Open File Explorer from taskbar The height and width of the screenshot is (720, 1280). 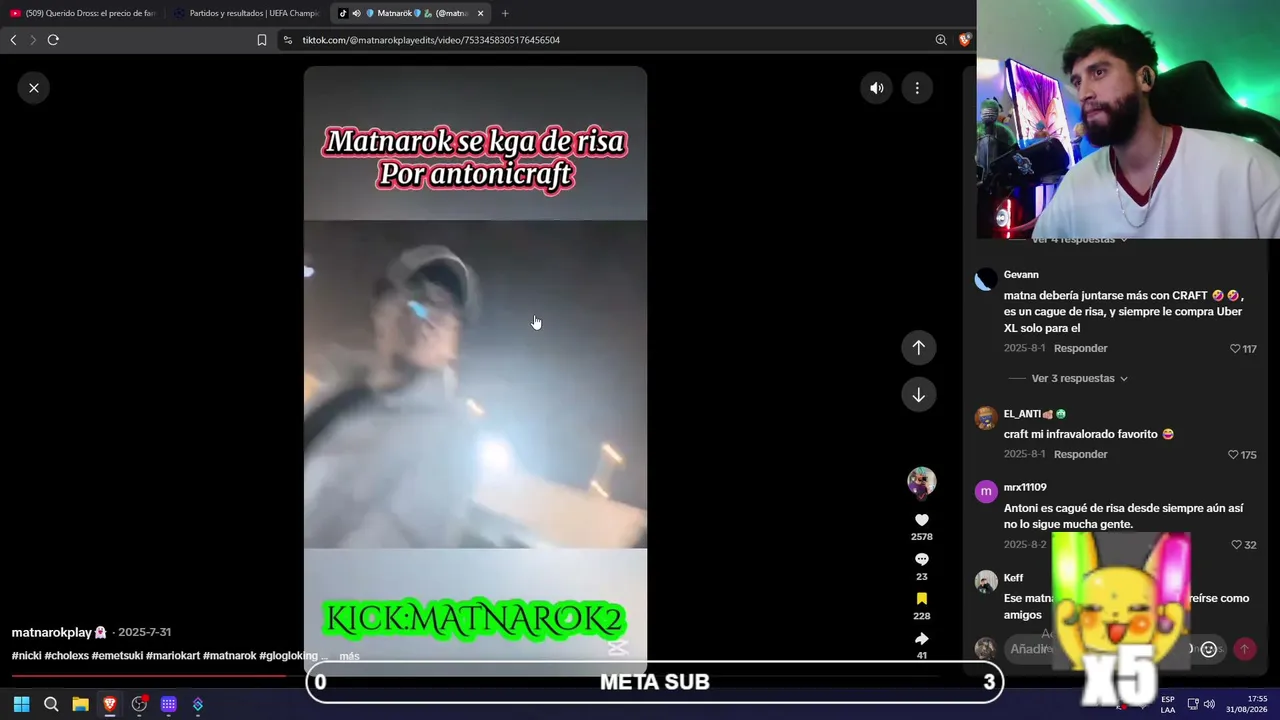80,704
